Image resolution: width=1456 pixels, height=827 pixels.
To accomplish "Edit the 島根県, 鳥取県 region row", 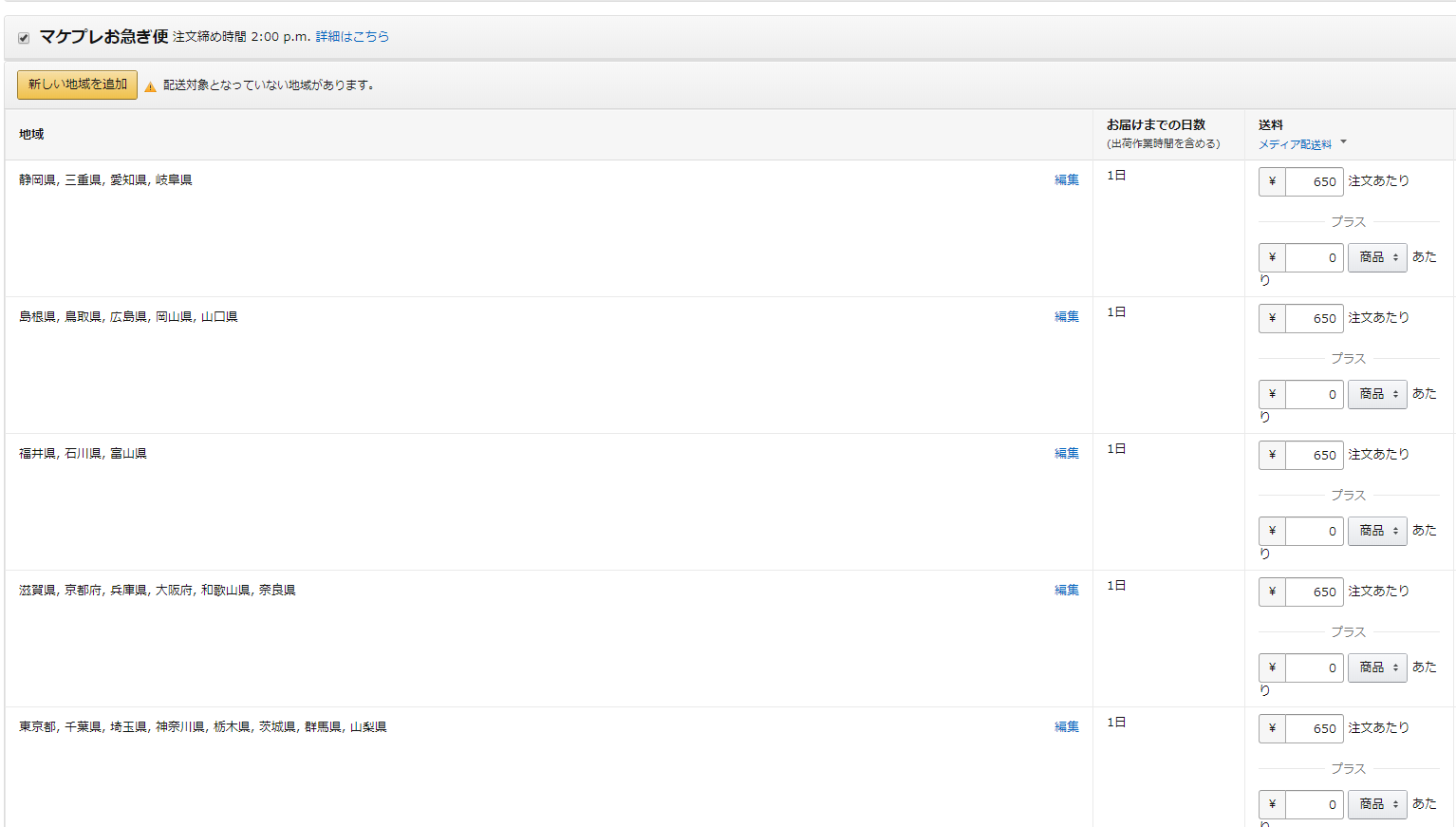I will (x=1066, y=316).
